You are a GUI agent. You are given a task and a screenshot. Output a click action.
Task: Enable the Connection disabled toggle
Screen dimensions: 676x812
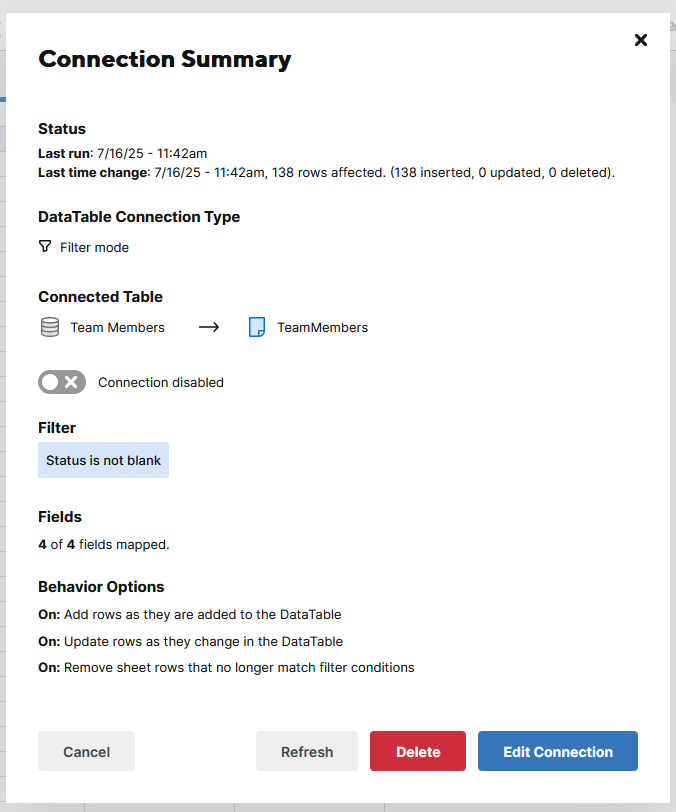pyautogui.click(x=62, y=382)
